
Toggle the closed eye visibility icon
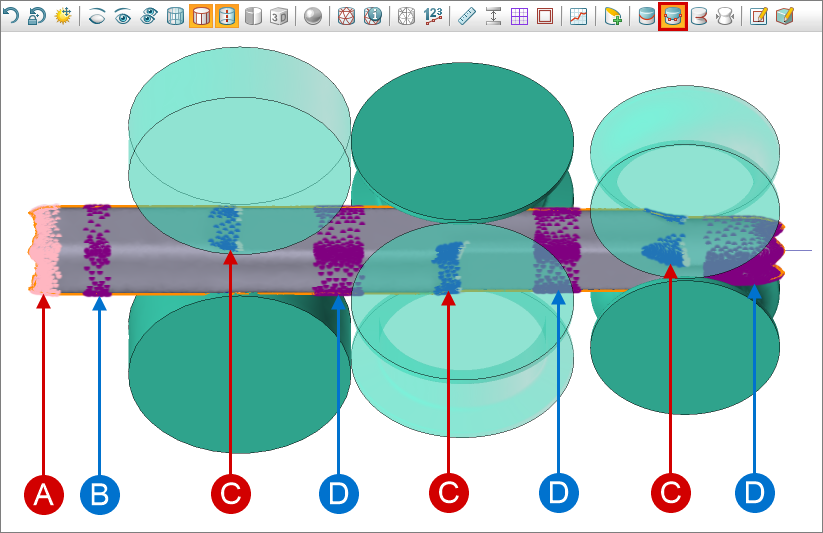(x=98, y=16)
